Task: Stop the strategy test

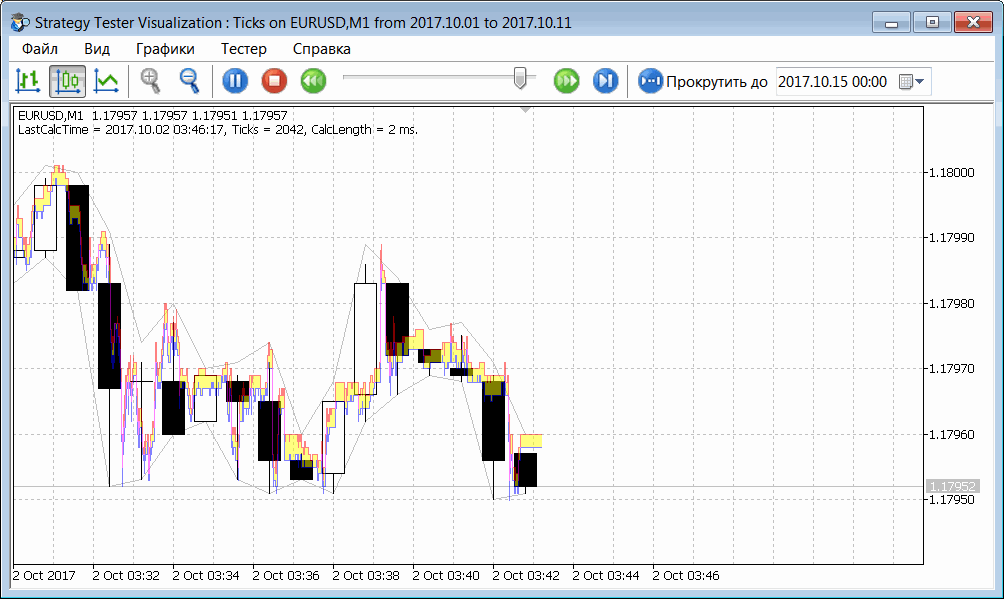Action: [x=274, y=81]
